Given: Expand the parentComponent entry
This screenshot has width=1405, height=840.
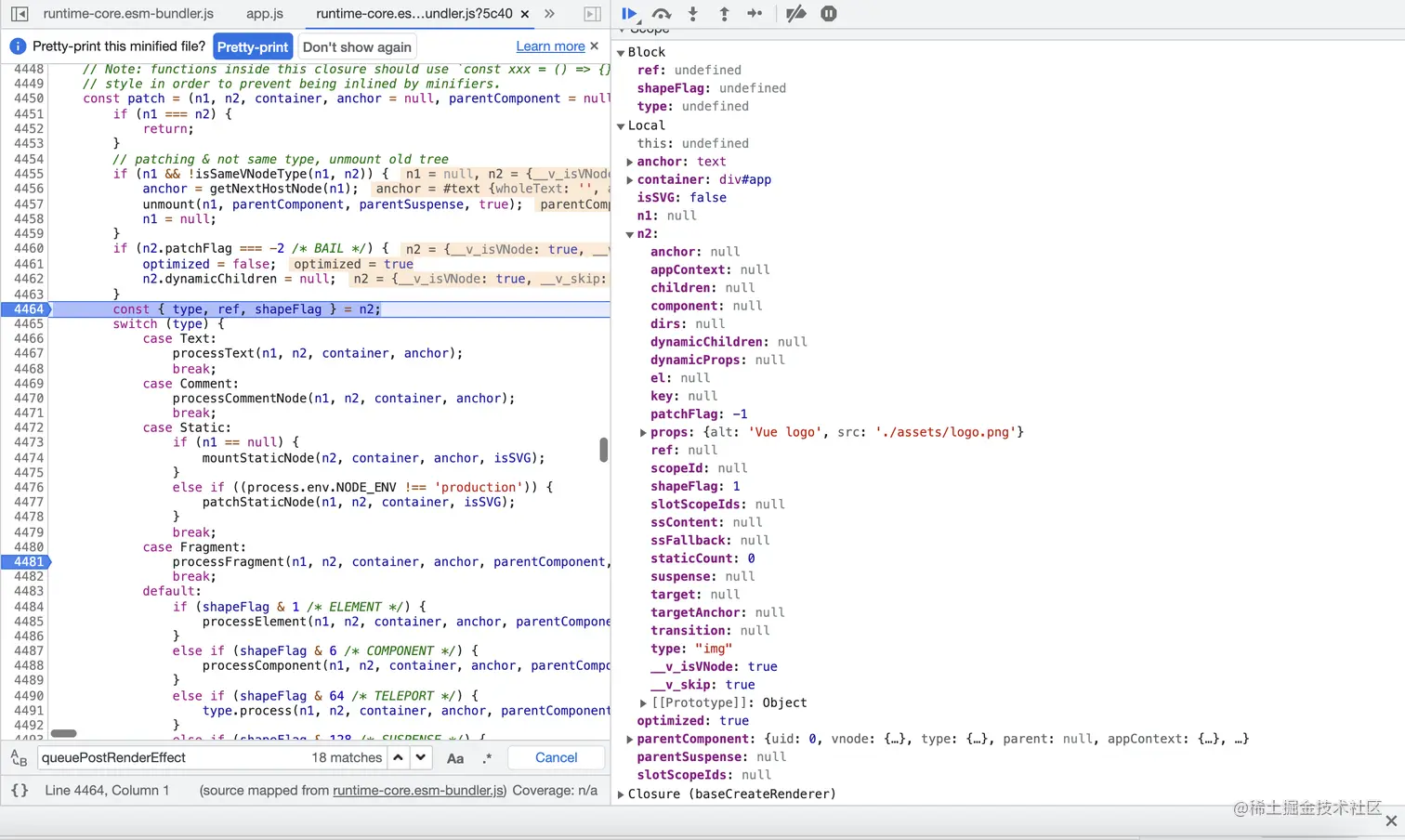Looking at the screenshot, I should pos(630,739).
